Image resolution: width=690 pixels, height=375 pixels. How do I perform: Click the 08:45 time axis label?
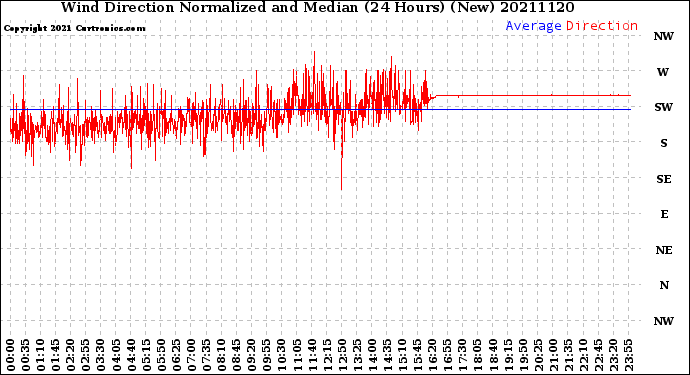click(x=237, y=355)
